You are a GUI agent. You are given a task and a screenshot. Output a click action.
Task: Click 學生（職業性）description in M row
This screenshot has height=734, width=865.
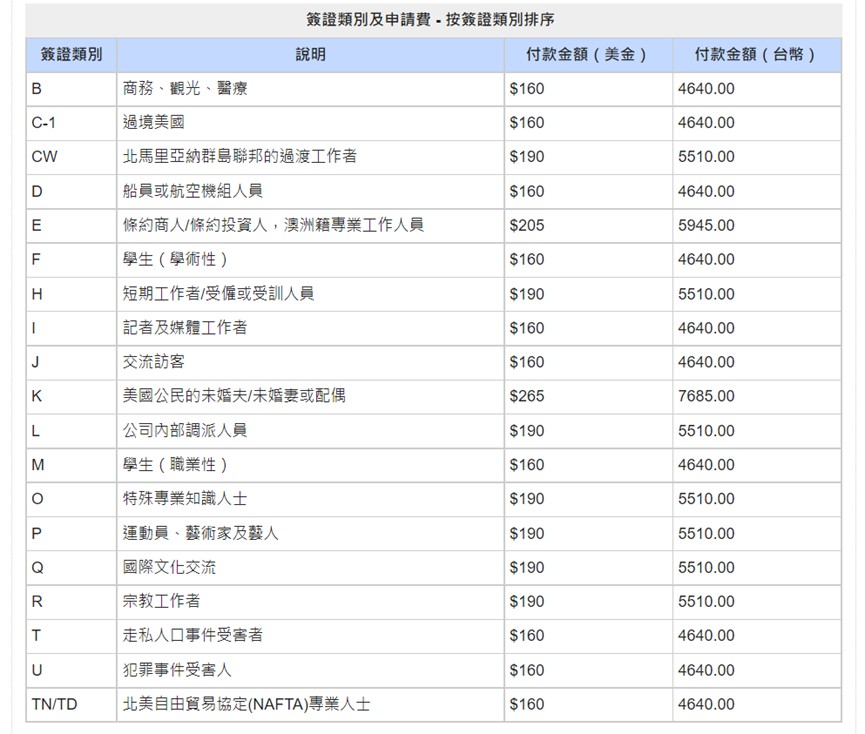(176, 465)
